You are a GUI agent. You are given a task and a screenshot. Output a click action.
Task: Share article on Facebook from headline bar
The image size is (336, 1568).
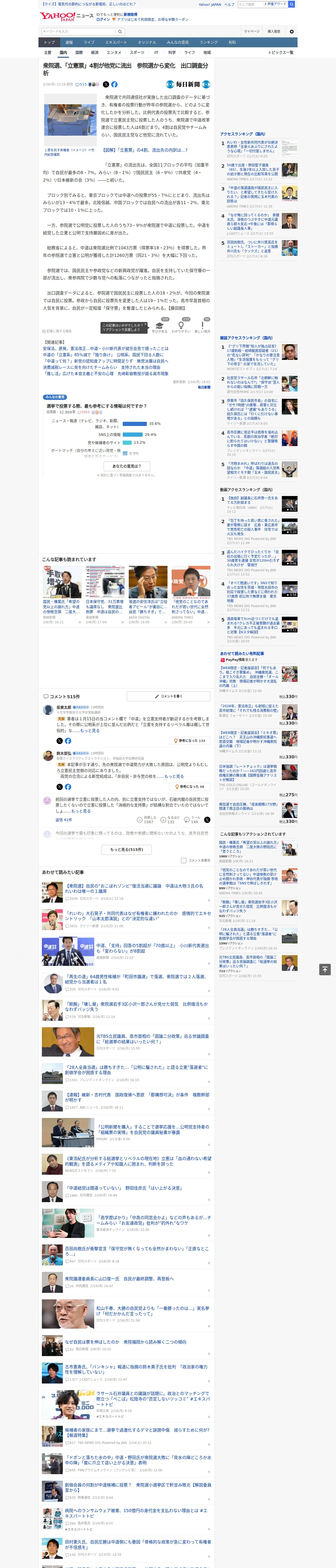click(114, 85)
